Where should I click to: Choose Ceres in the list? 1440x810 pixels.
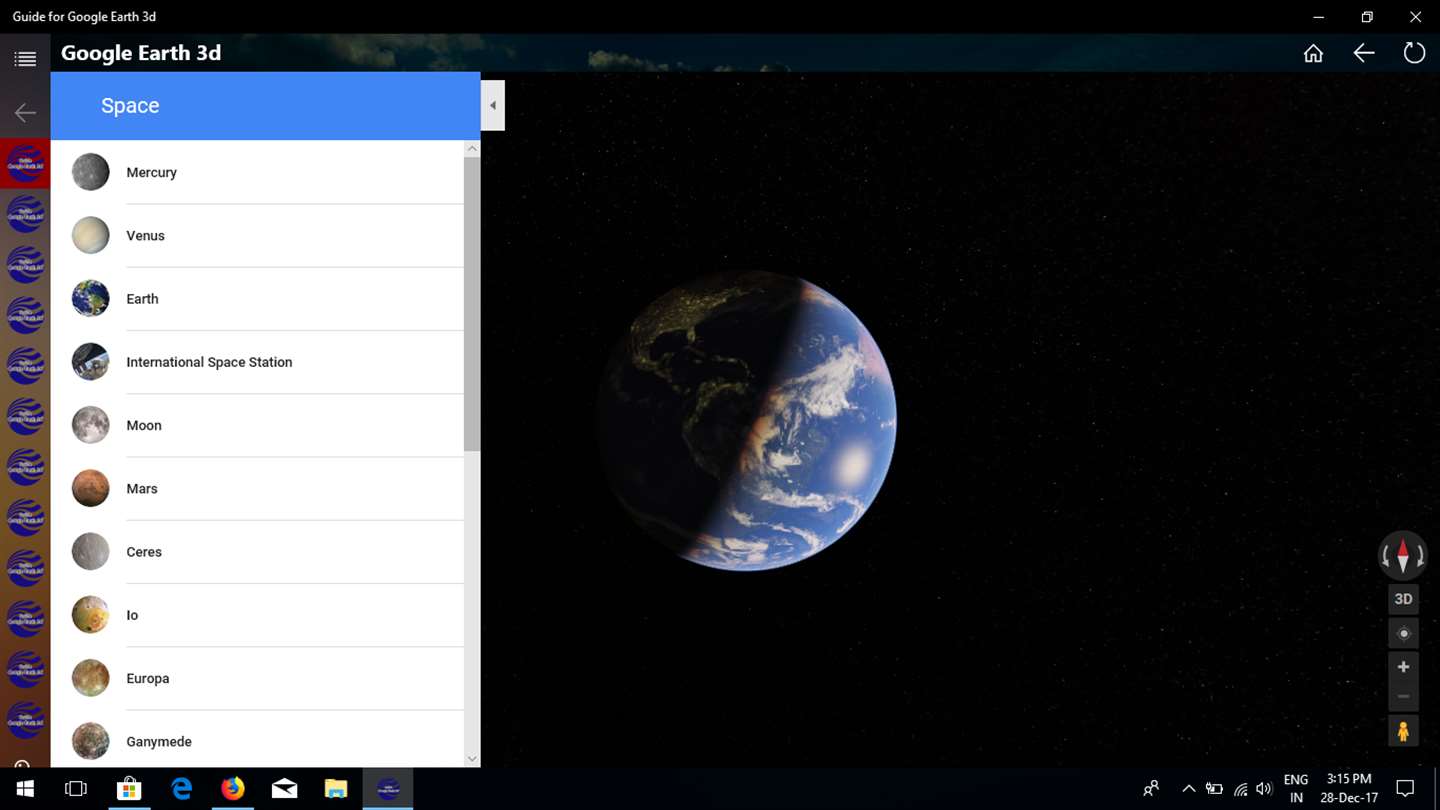(257, 552)
